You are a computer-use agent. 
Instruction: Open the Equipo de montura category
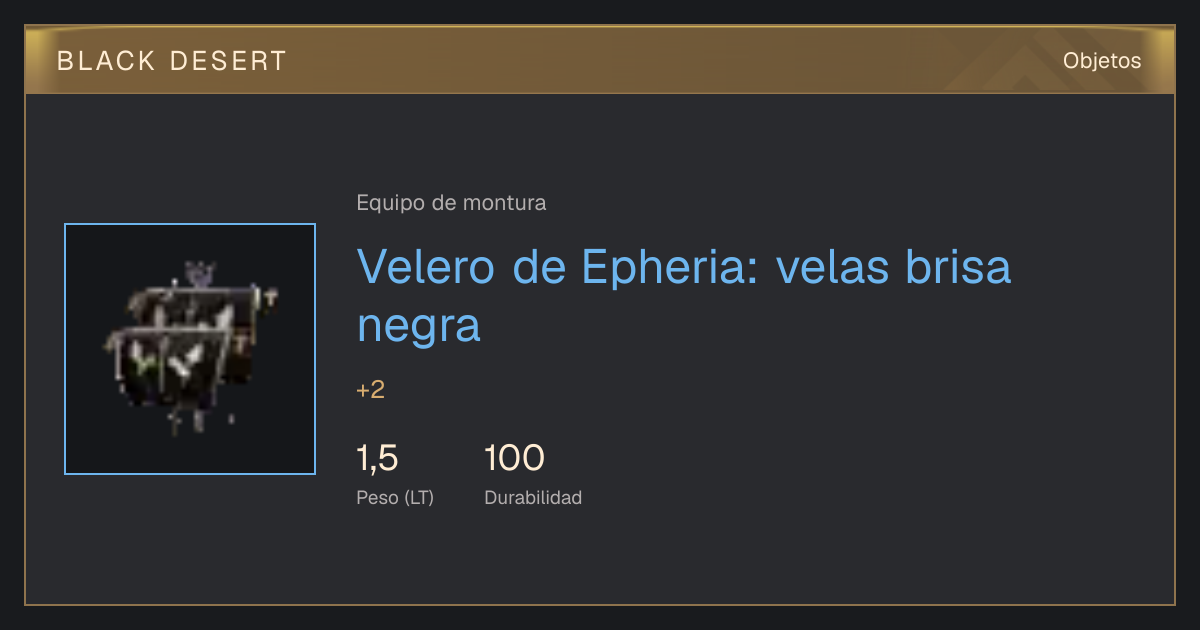(451, 203)
